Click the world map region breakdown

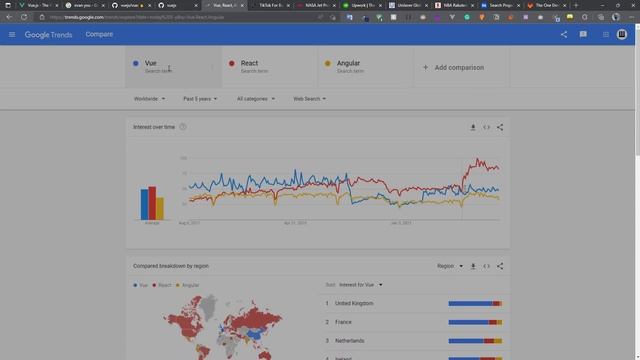pyautogui.click(x=224, y=327)
